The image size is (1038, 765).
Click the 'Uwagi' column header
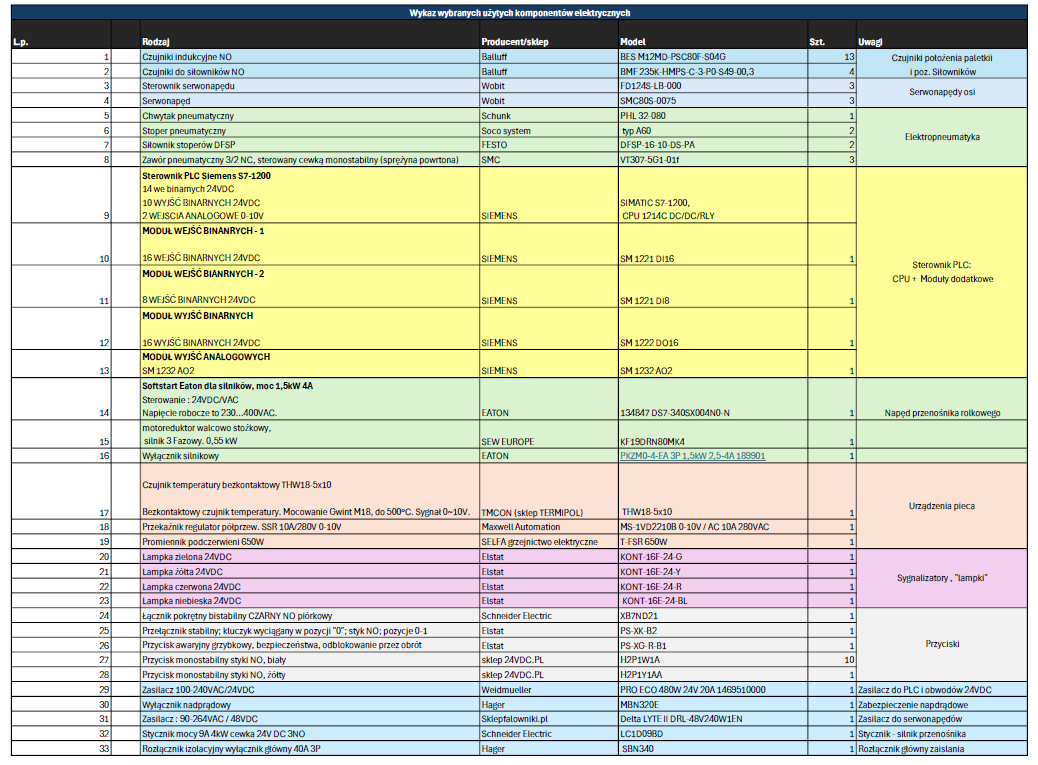click(x=870, y=42)
